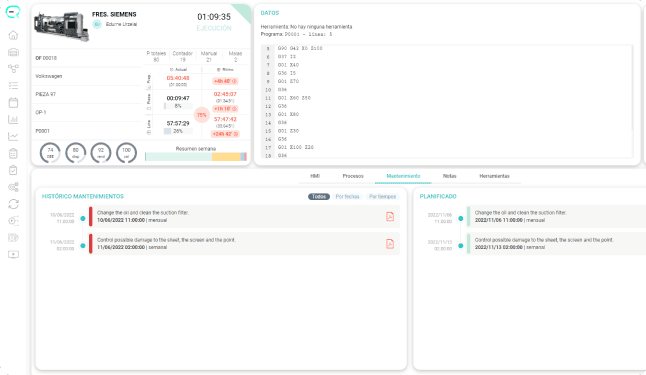This screenshot has width=646, height=375.
Task: Open the workflow nodes sidebar icon
Action: pyautogui.click(x=13, y=69)
